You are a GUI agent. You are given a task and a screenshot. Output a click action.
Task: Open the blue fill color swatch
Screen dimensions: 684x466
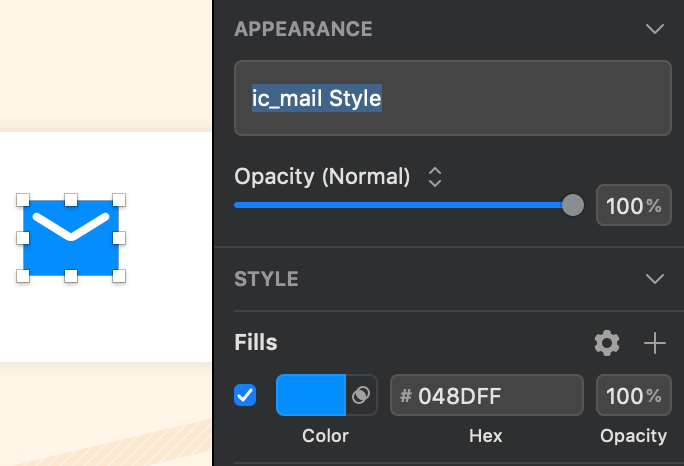(310, 395)
